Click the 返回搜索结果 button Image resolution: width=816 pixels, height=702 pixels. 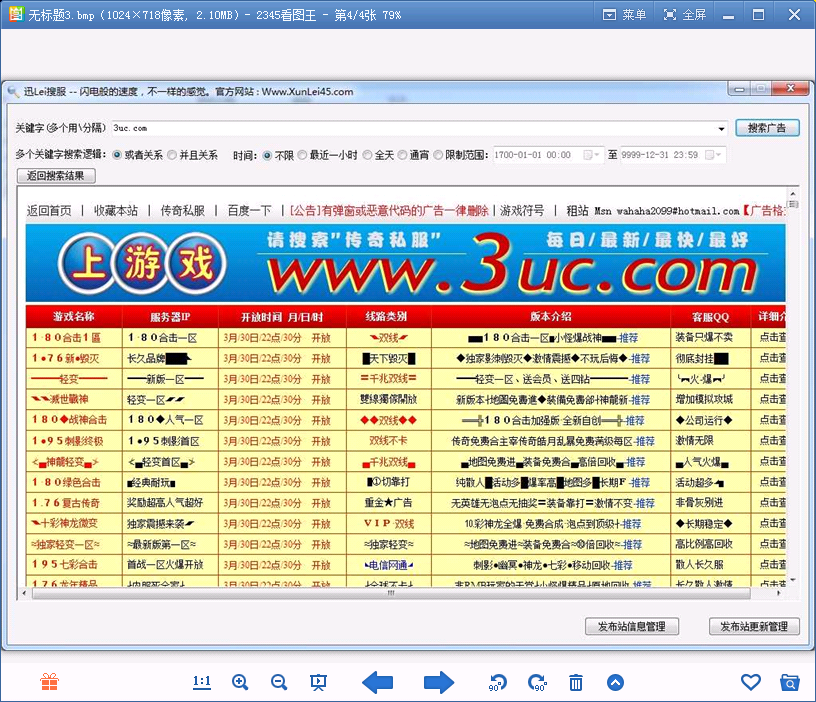[x=56, y=176]
